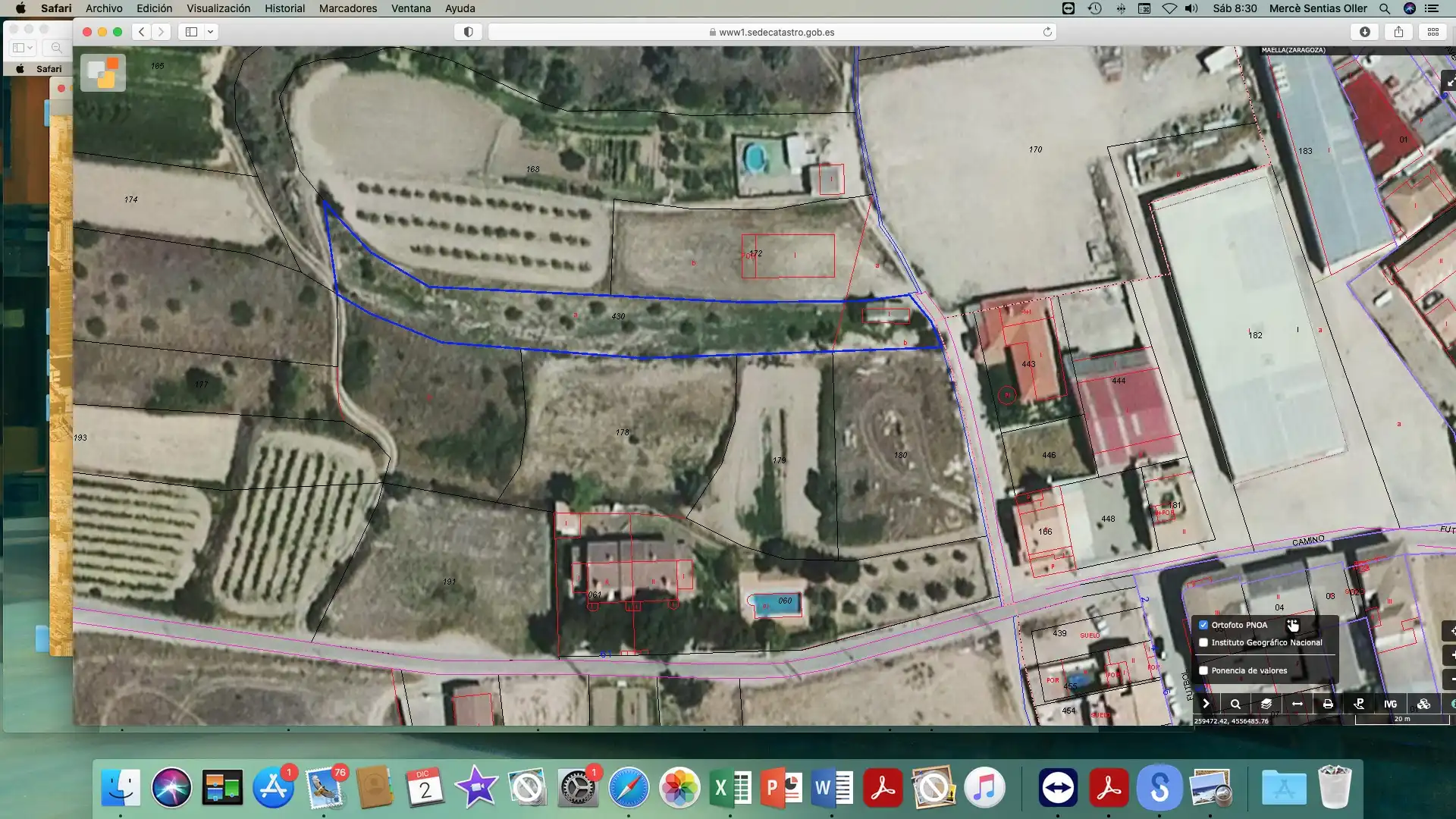Click the parcel label 172 on the map
Viewport: 1456px width, 819px height.
click(x=755, y=253)
